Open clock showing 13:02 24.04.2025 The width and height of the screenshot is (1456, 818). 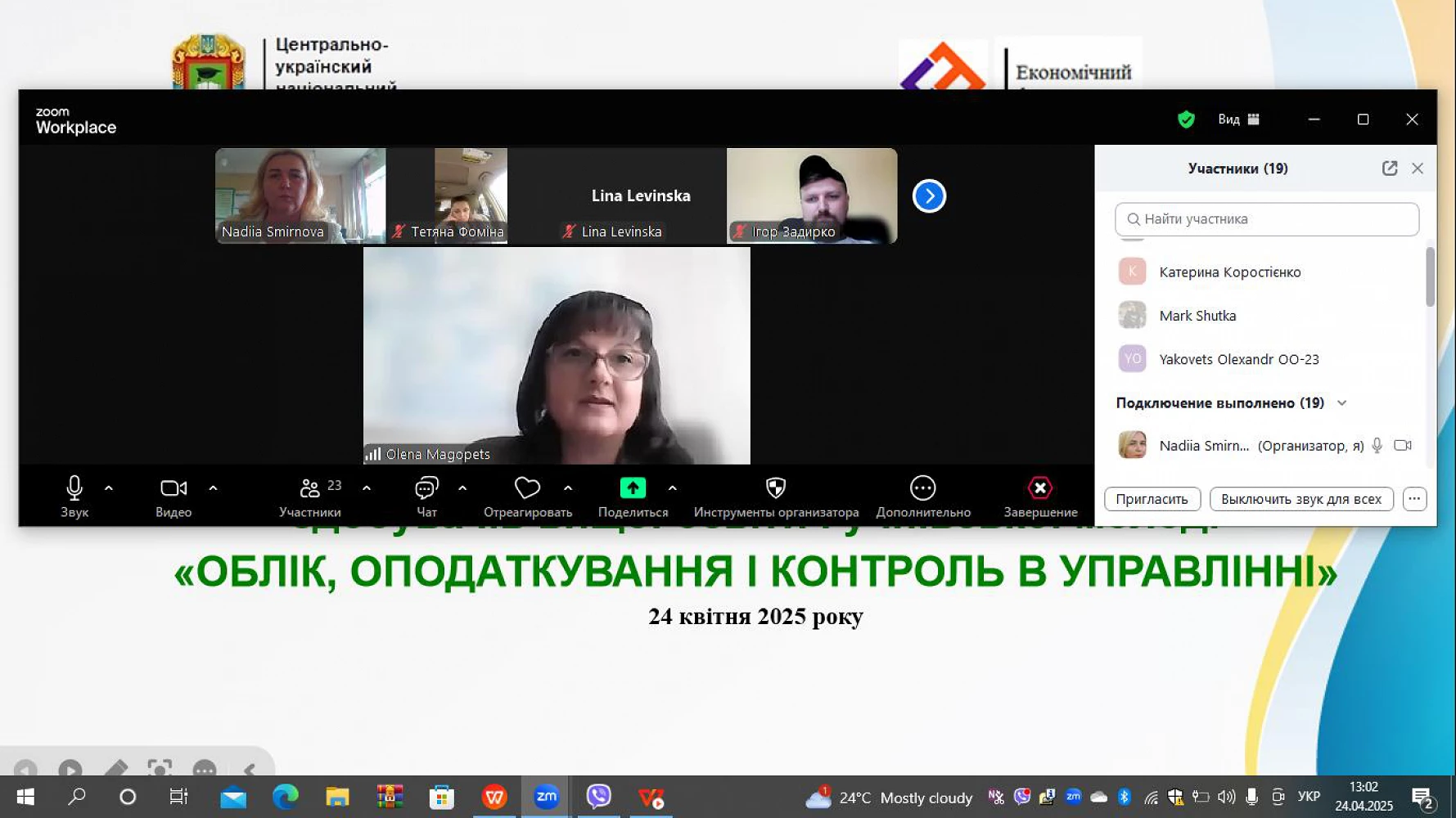(1364, 797)
